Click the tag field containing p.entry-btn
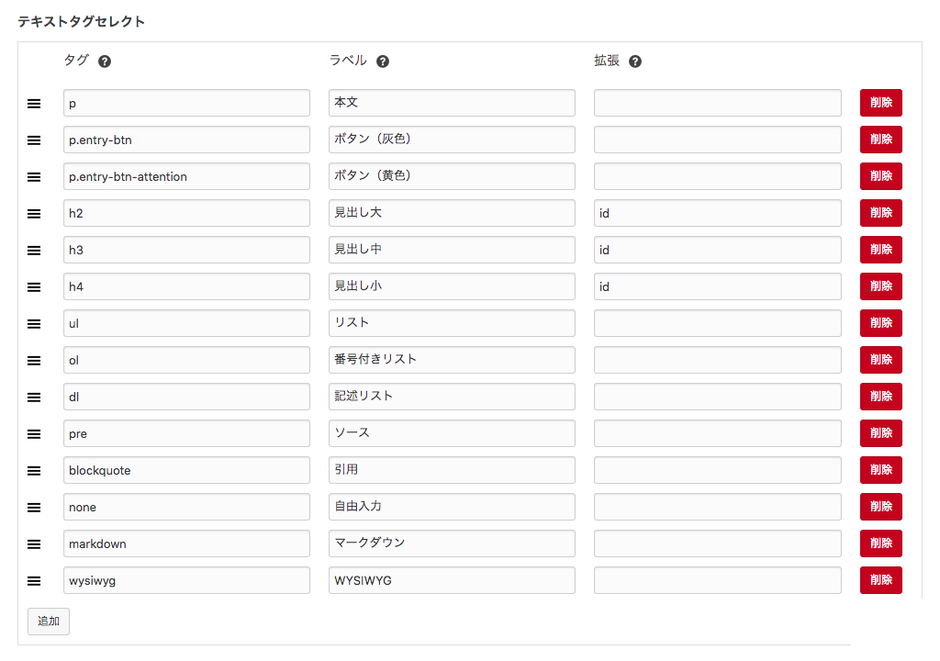 click(x=186, y=140)
